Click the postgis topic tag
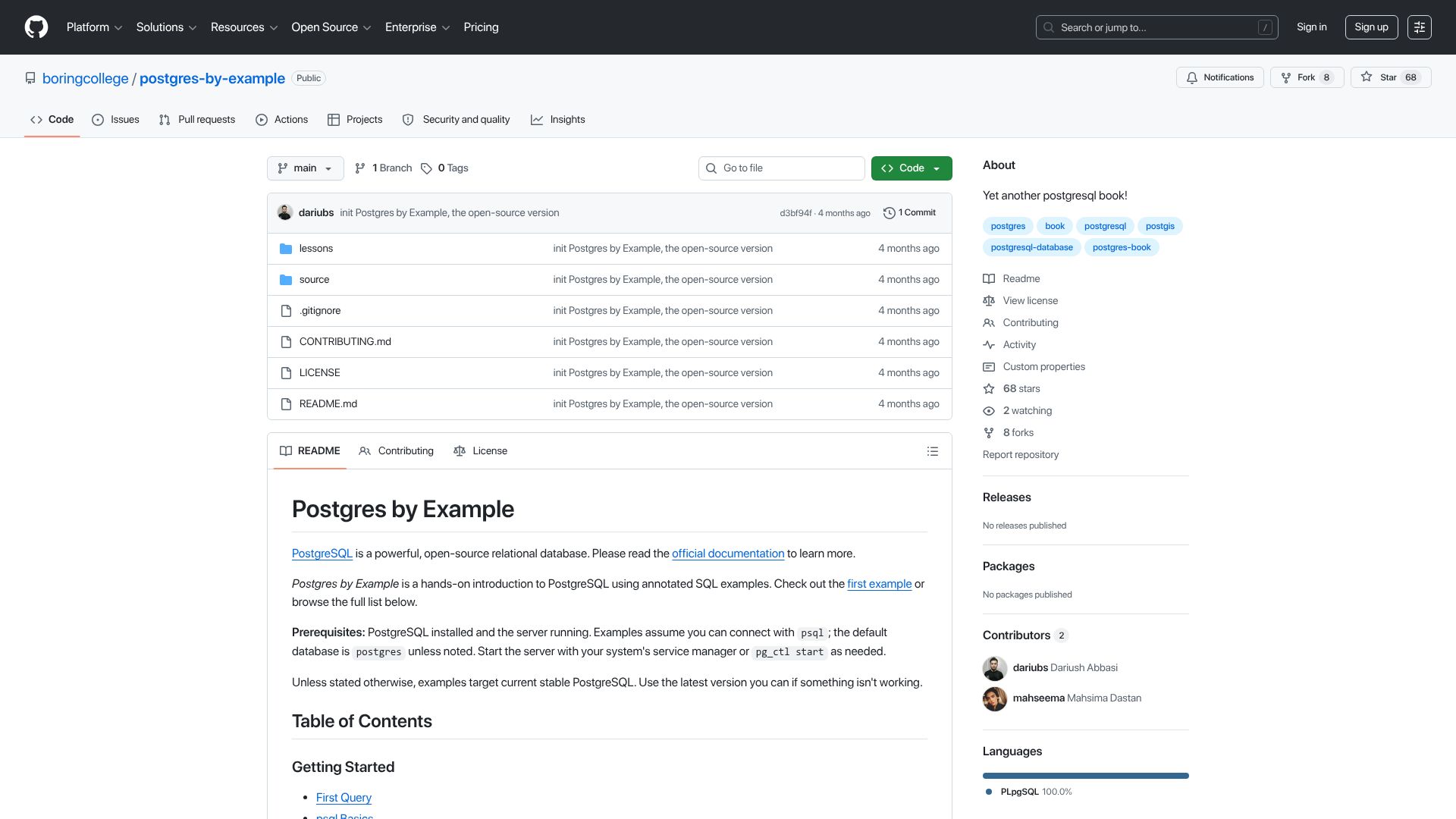Screen dimensions: 1456x819 (1159, 227)
